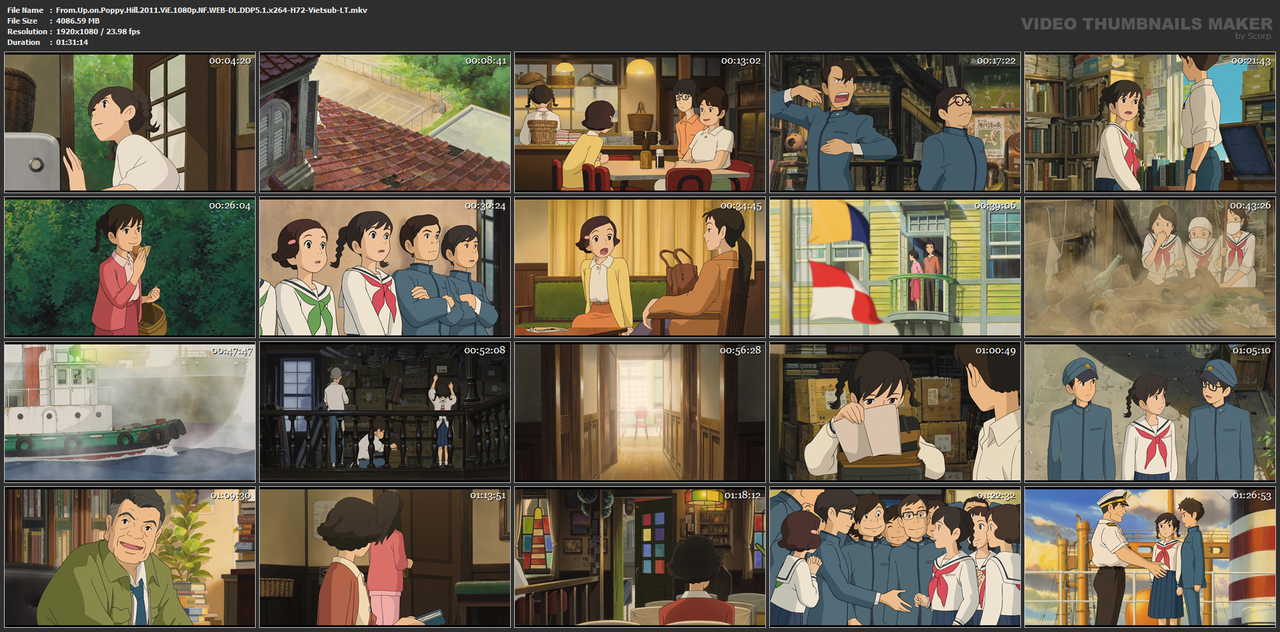The height and width of the screenshot is (632, 1280).
Task: Open the tugboat thumbnail stamped 00:47:47
Action: click(x=130, y=412)
